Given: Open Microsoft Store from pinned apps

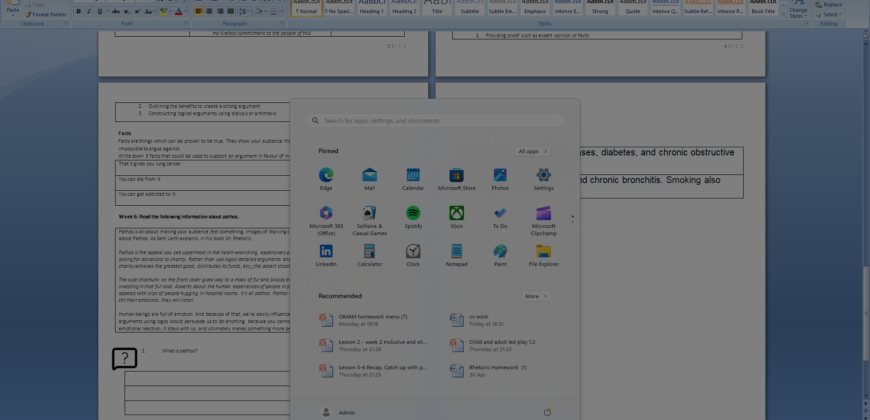Looking at the screenshot, I should (457, 180).
